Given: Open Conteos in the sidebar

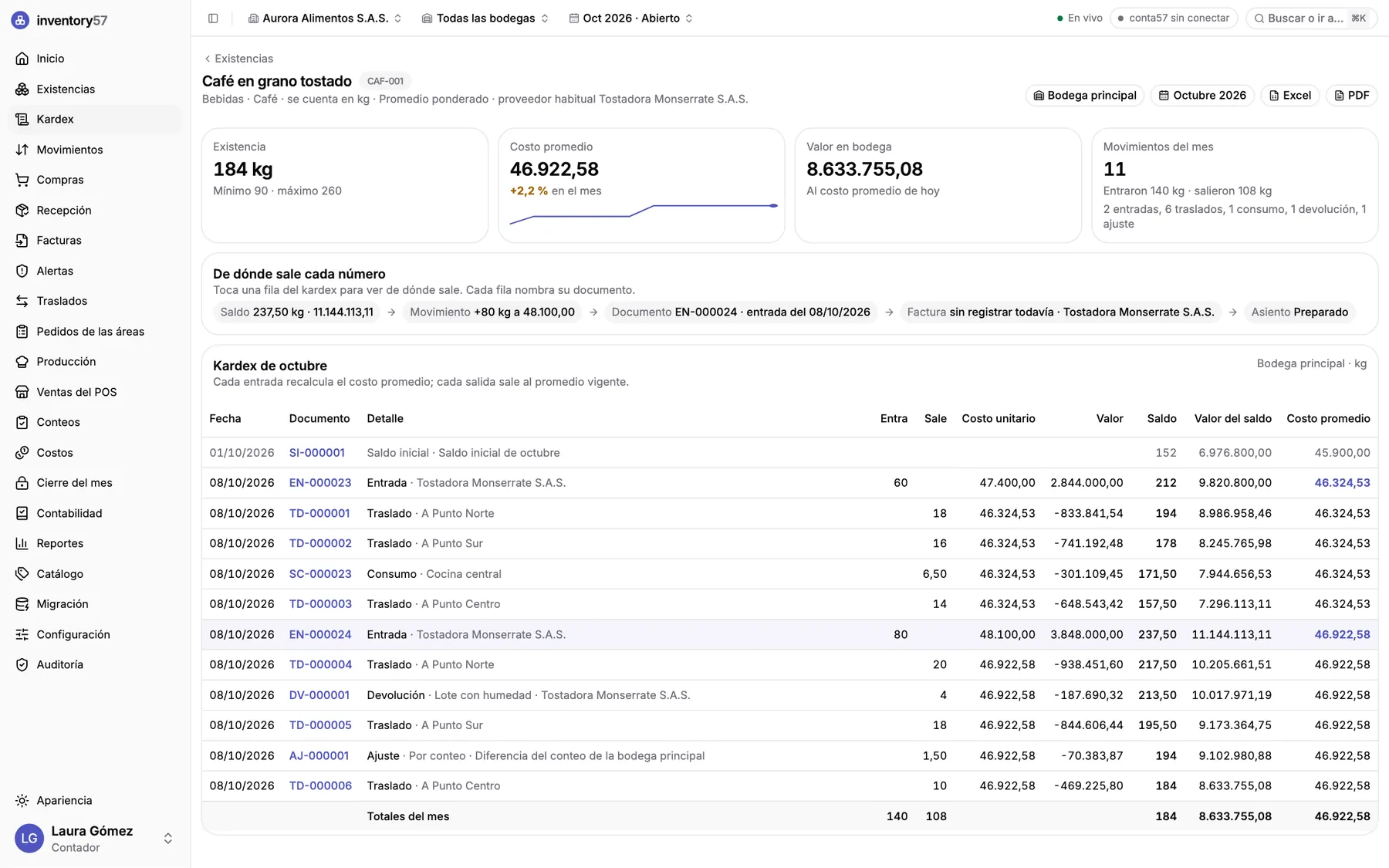Looking at the screenshot, I should pos(96,422).
